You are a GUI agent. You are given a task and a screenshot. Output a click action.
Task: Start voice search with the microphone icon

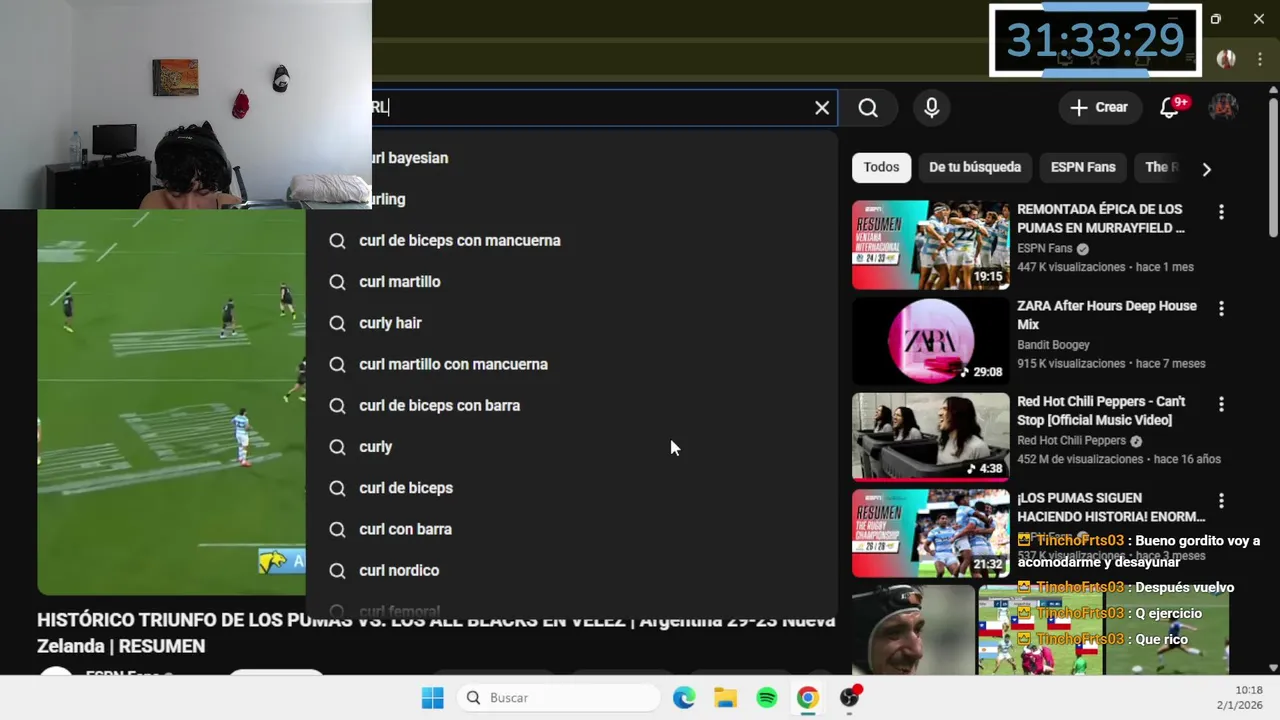[932, 108]
